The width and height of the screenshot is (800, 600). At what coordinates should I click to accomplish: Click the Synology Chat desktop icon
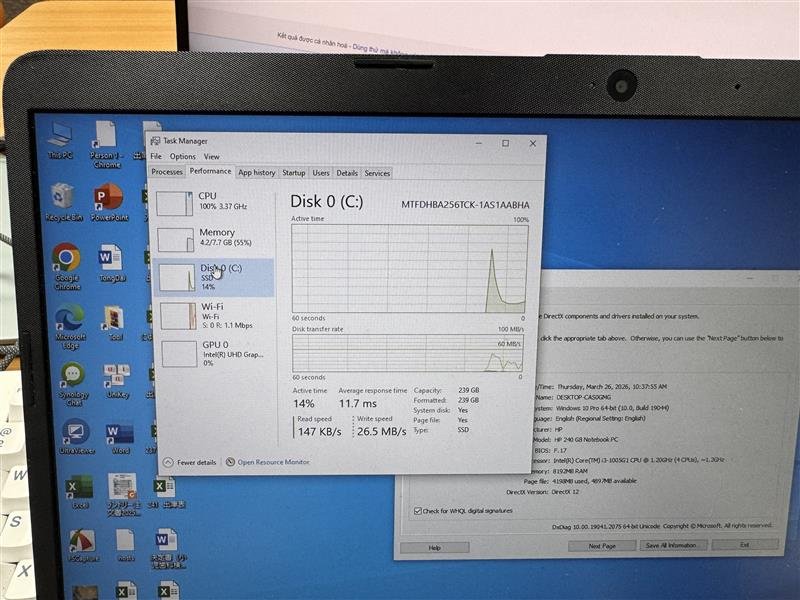[73, 384]
